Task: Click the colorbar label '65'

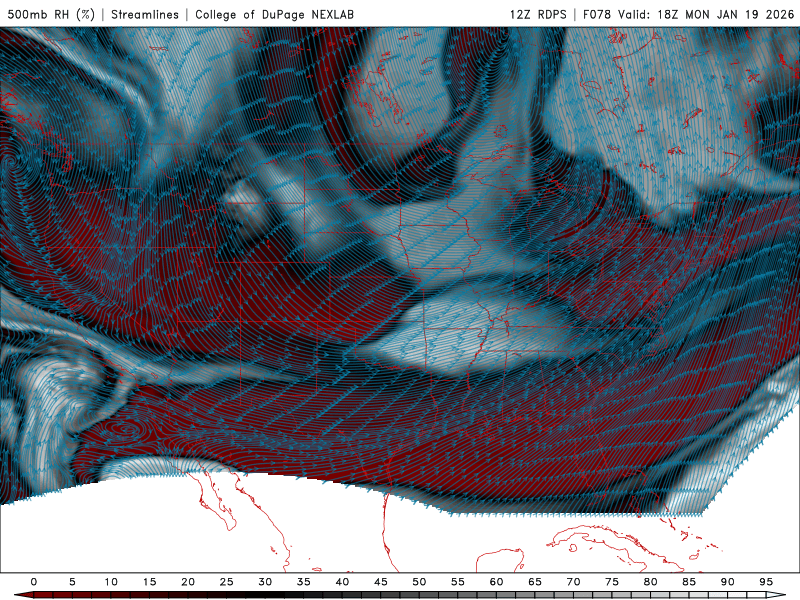Action: pyautogui.click(x=535, y=582)
